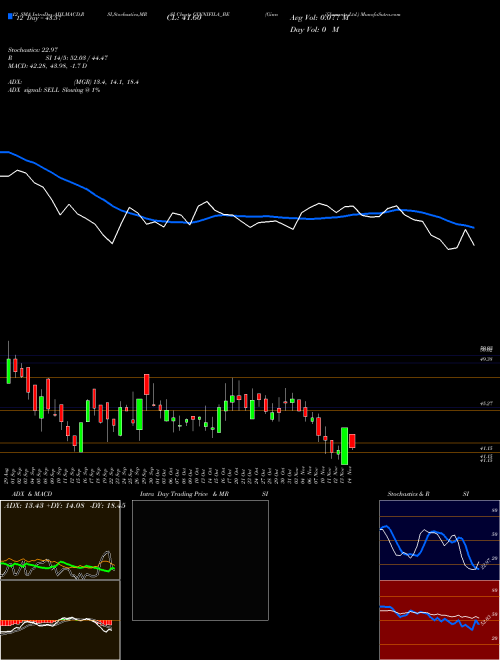Click the large green candle near chart end
The height and width of the screenshot is (660, 500).
(x=344, y=446)
